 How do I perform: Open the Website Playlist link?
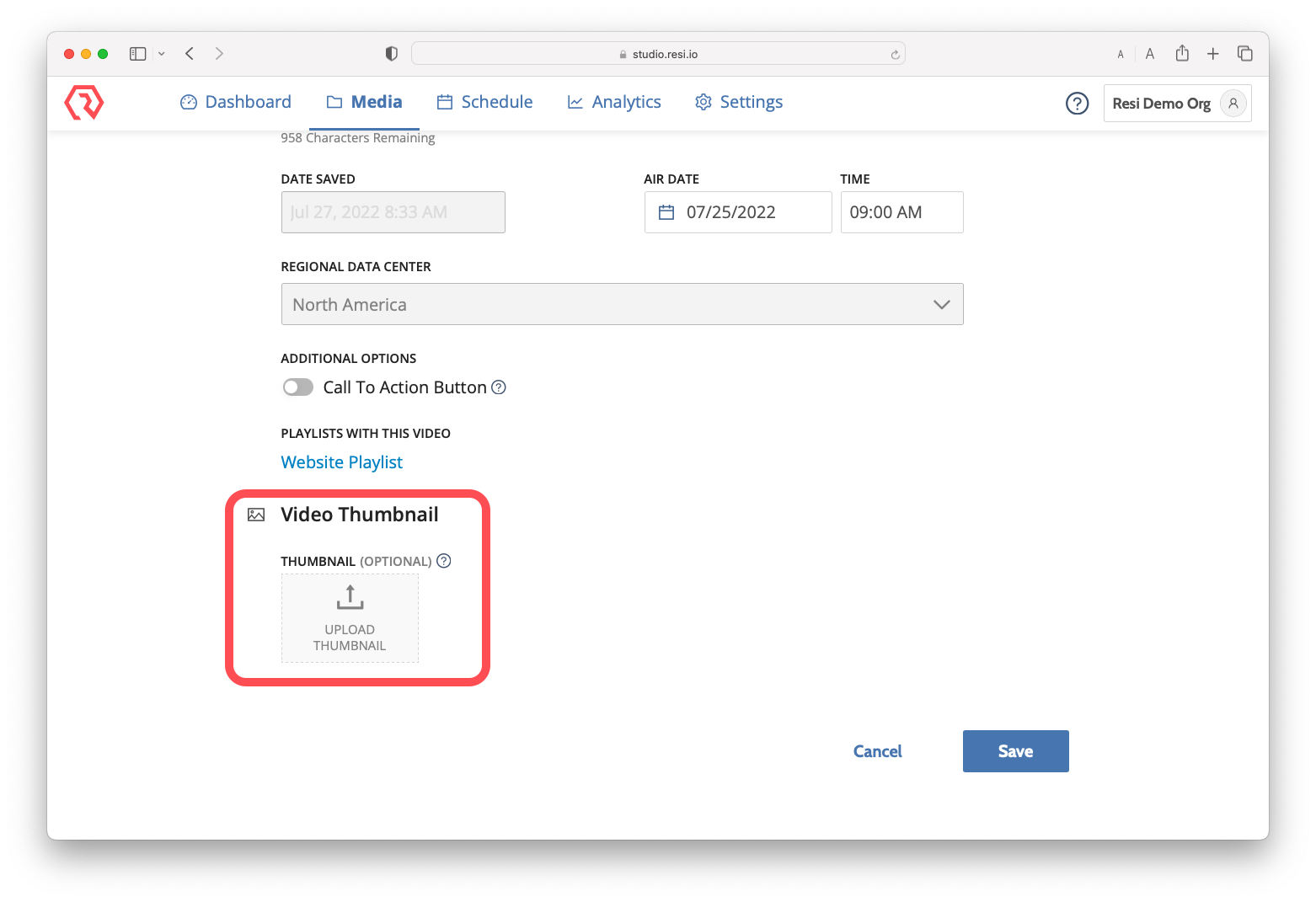click(342, 462)
